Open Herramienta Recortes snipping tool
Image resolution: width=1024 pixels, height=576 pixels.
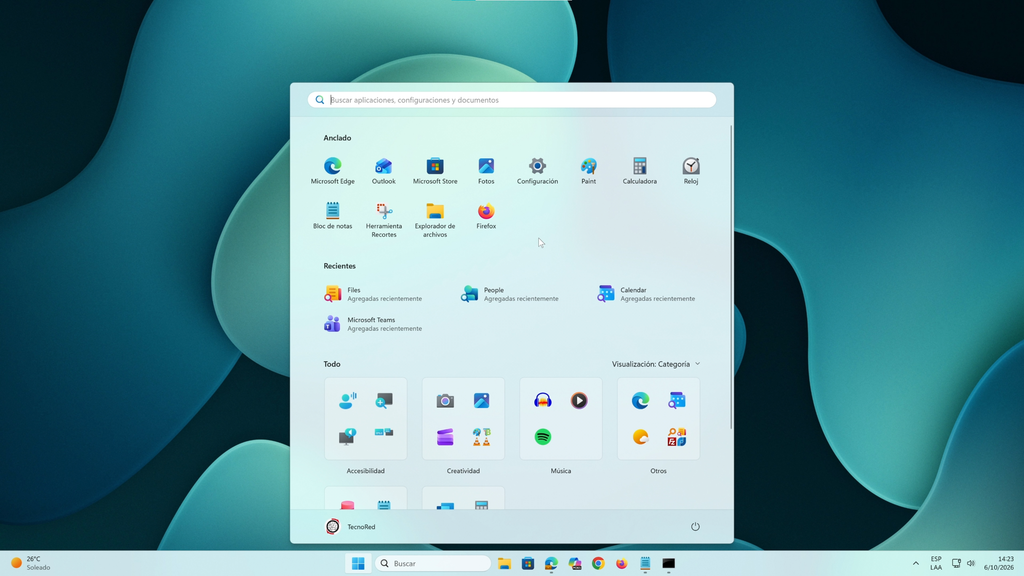(x=383, y=220)
